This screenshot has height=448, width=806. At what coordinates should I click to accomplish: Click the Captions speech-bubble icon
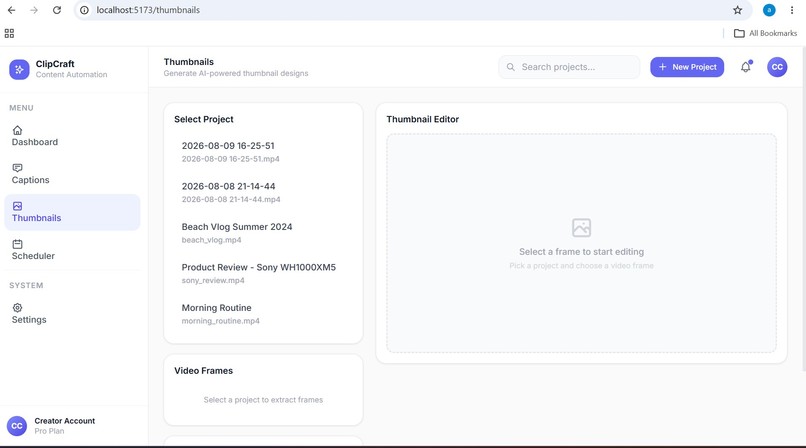point(17,168)
